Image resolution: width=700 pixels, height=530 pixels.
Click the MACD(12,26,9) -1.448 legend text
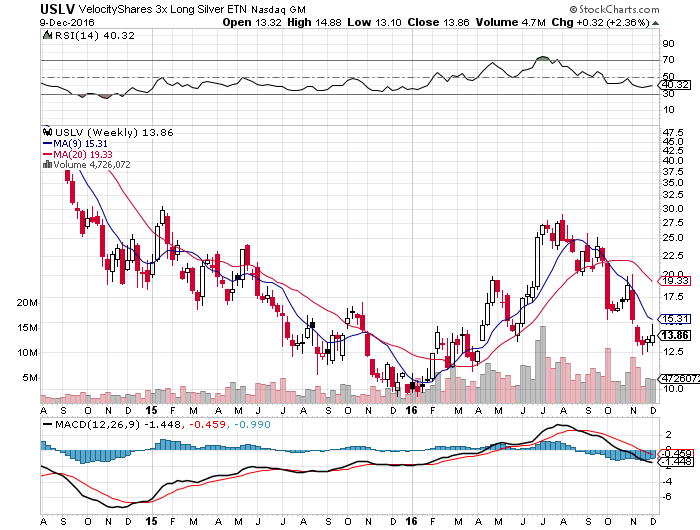118,424
